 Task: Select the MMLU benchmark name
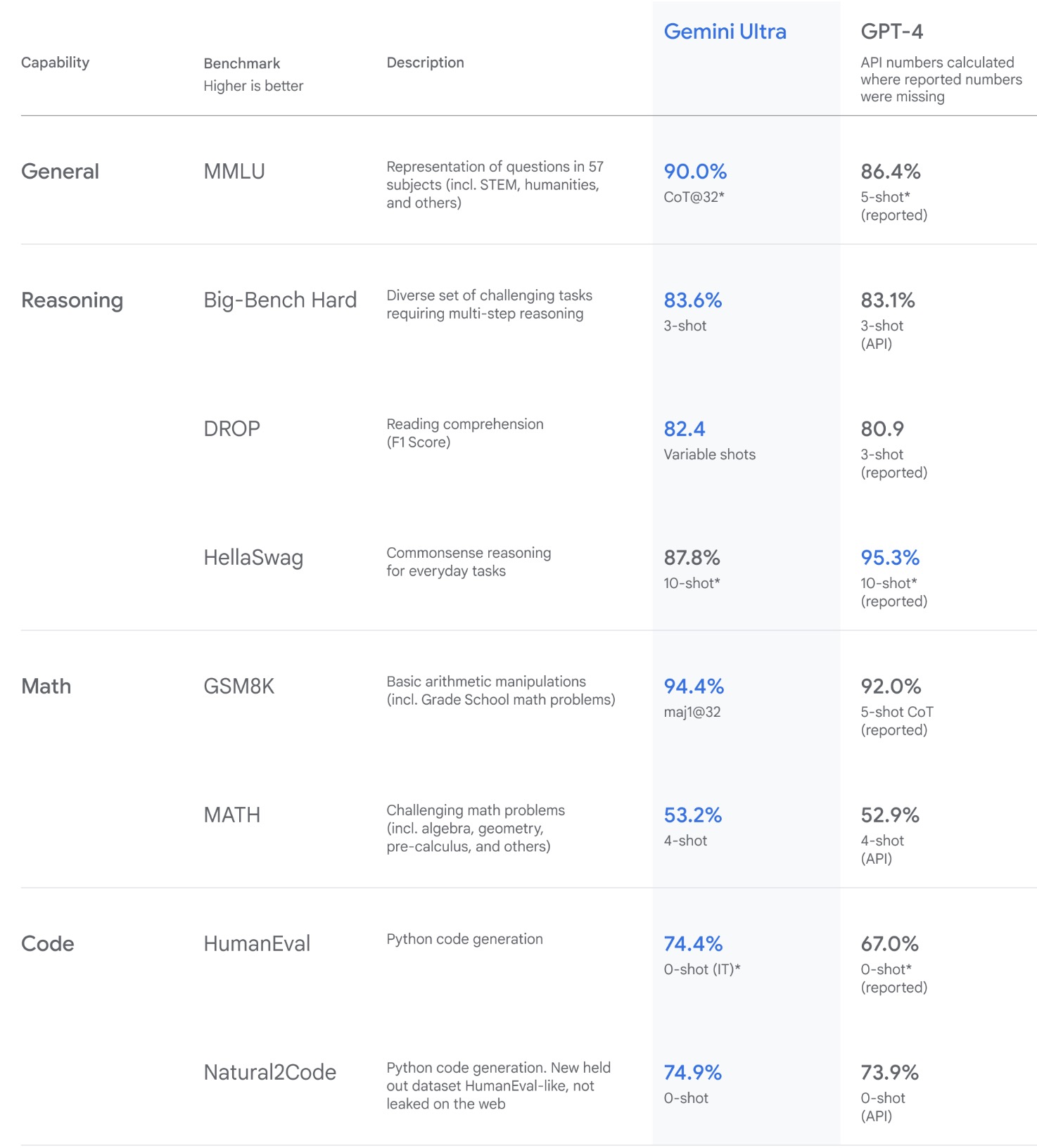click(234, 171)
